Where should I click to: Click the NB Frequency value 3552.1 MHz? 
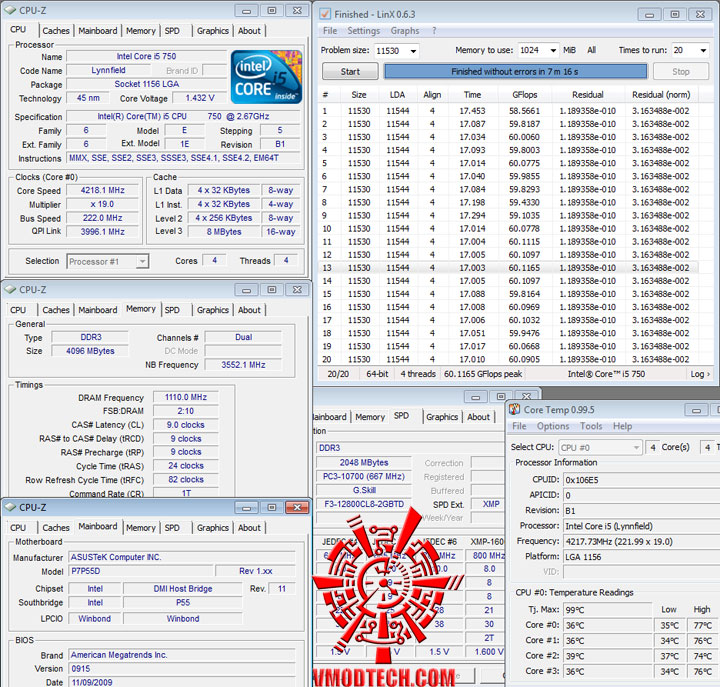coord(243,365)
